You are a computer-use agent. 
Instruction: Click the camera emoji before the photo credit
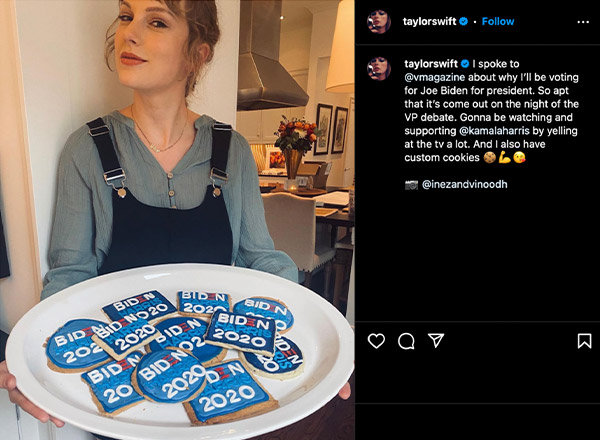411,185
